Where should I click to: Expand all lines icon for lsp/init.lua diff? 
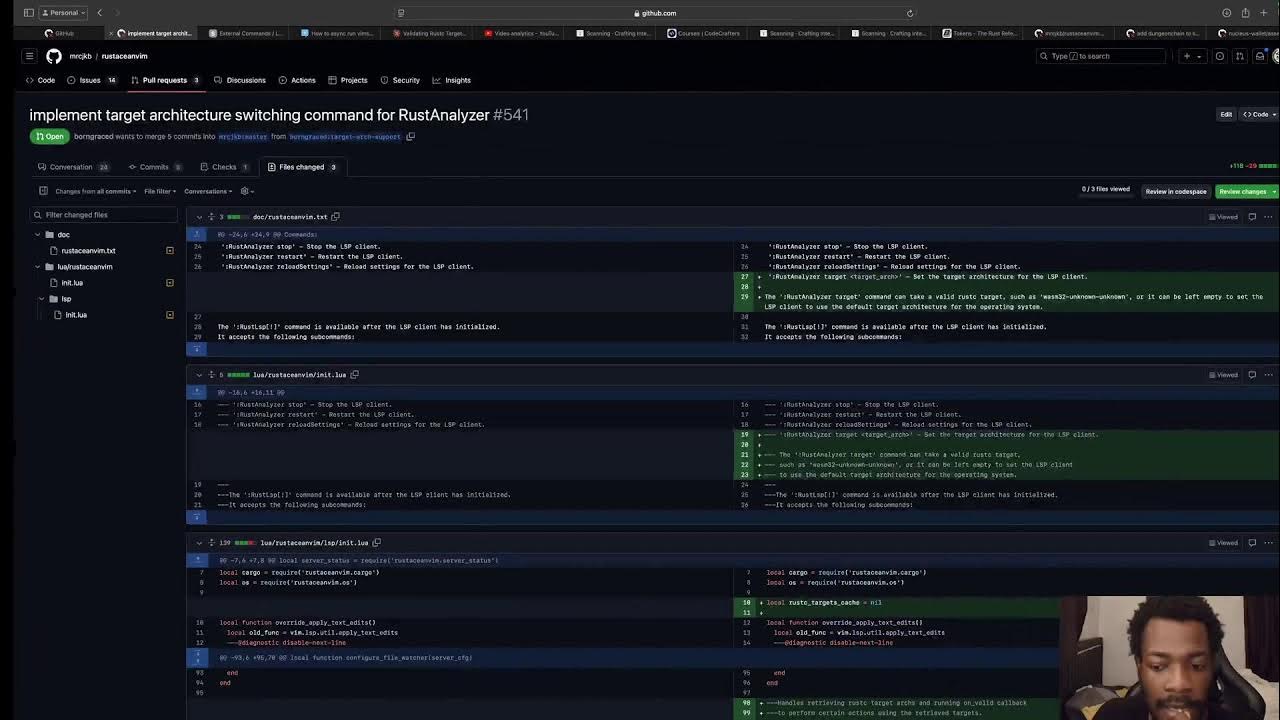pos(212,542)
